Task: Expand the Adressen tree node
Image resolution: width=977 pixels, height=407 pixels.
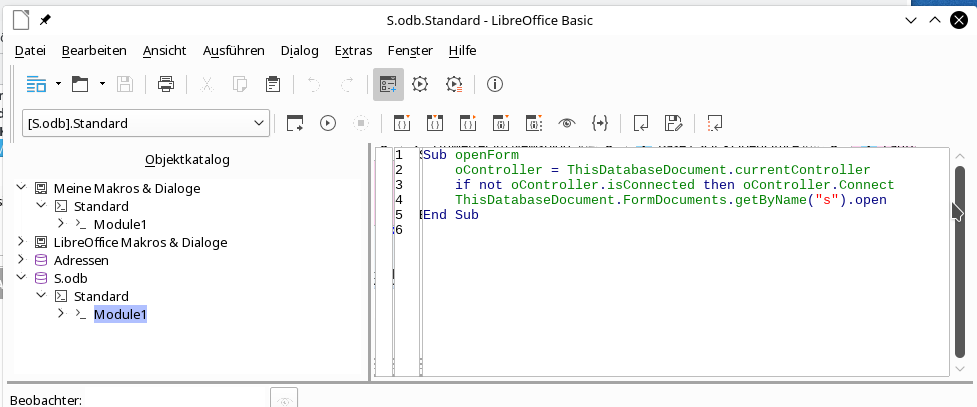Action: 22,260
